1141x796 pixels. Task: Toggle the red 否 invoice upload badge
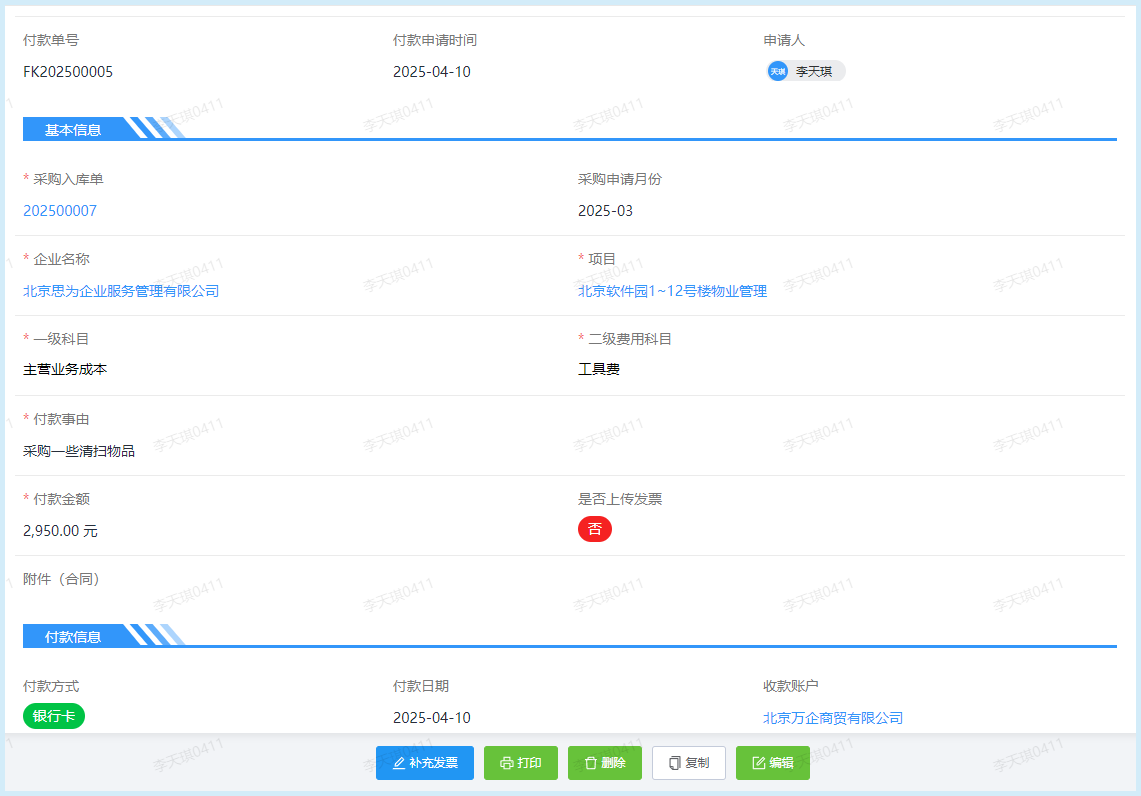tap(595, 529)
